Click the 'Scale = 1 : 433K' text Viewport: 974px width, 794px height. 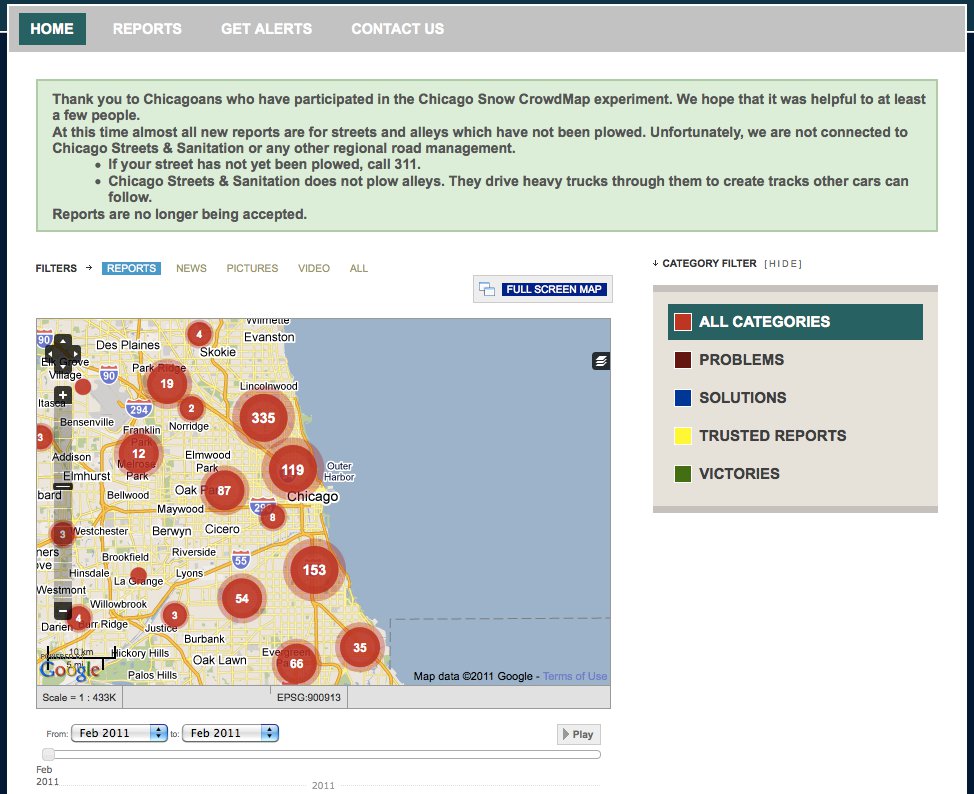(79, 698)
